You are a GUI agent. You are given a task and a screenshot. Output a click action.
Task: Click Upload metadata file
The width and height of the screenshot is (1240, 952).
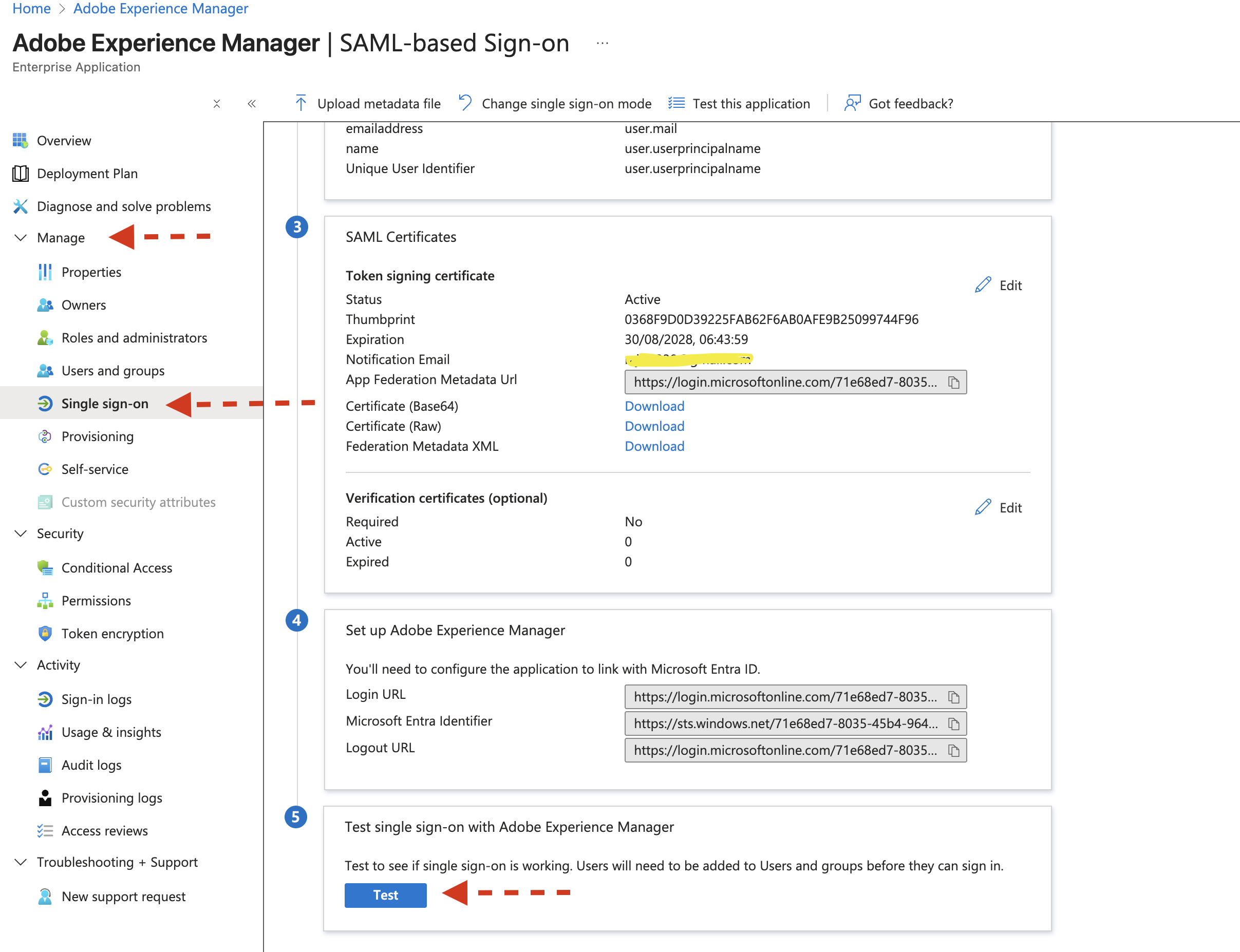tap(367, 104)
